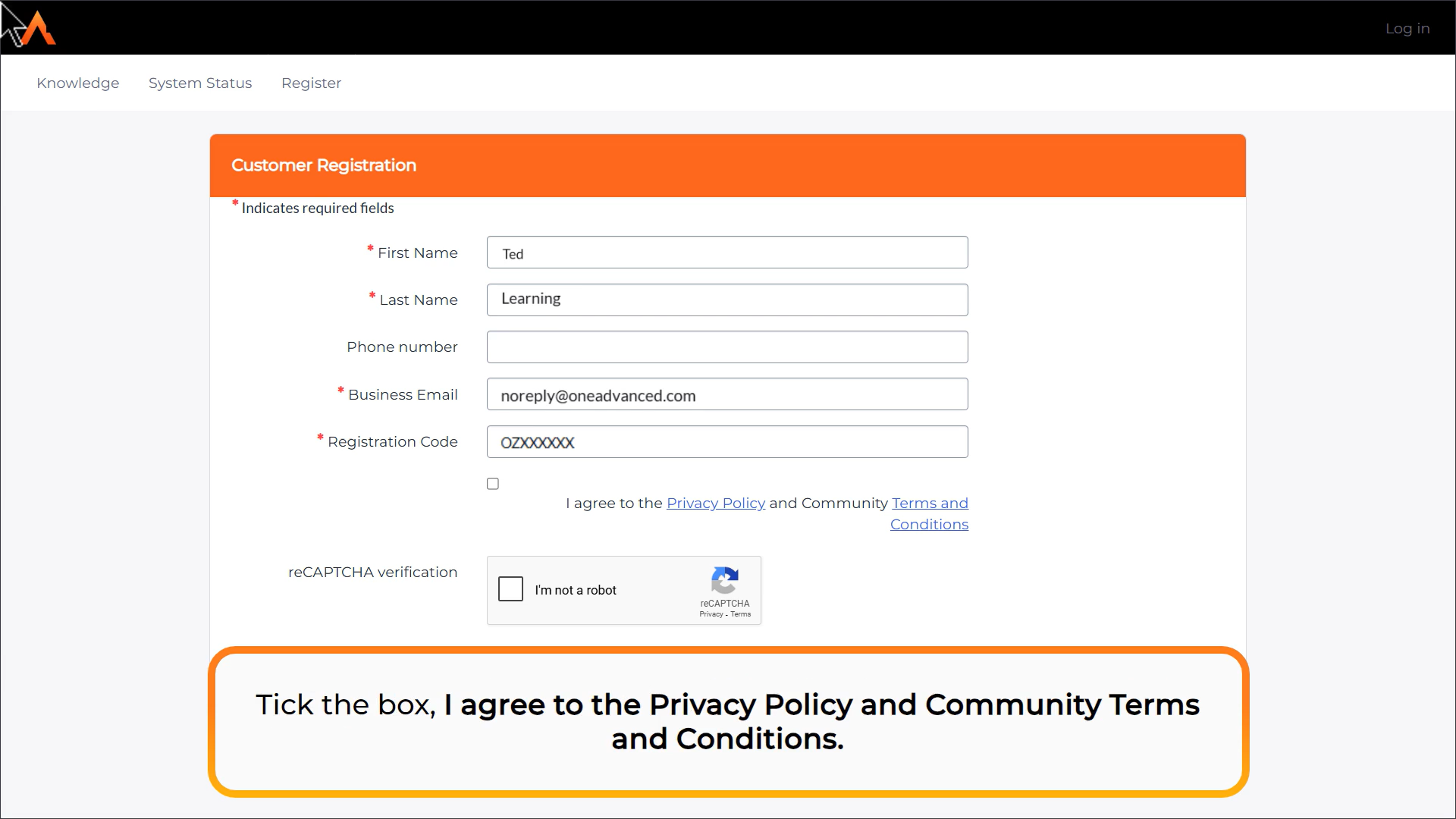
Task: Tick the Privacy Policy agreement checkbox
Action: 493,484
